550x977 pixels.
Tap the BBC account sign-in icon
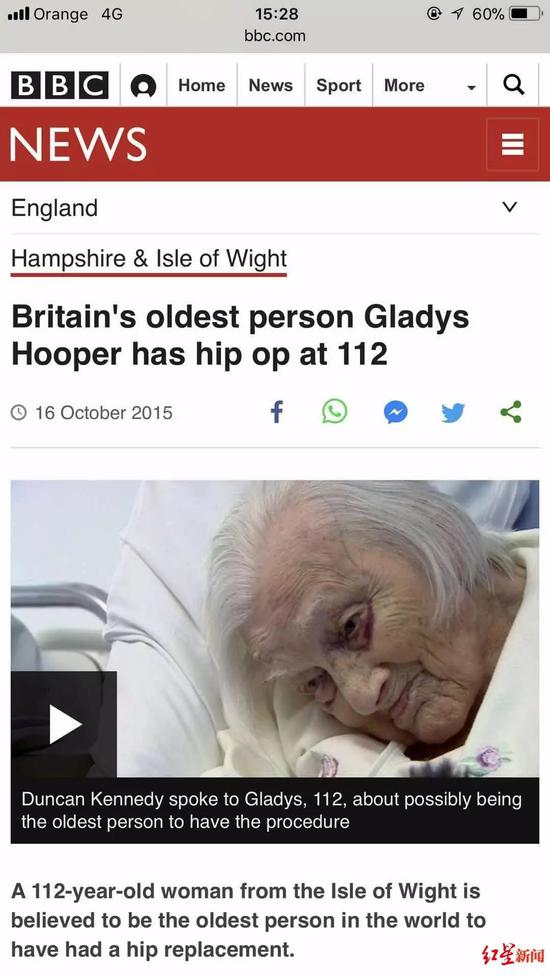pyautogui.click(x=143, y=85)
